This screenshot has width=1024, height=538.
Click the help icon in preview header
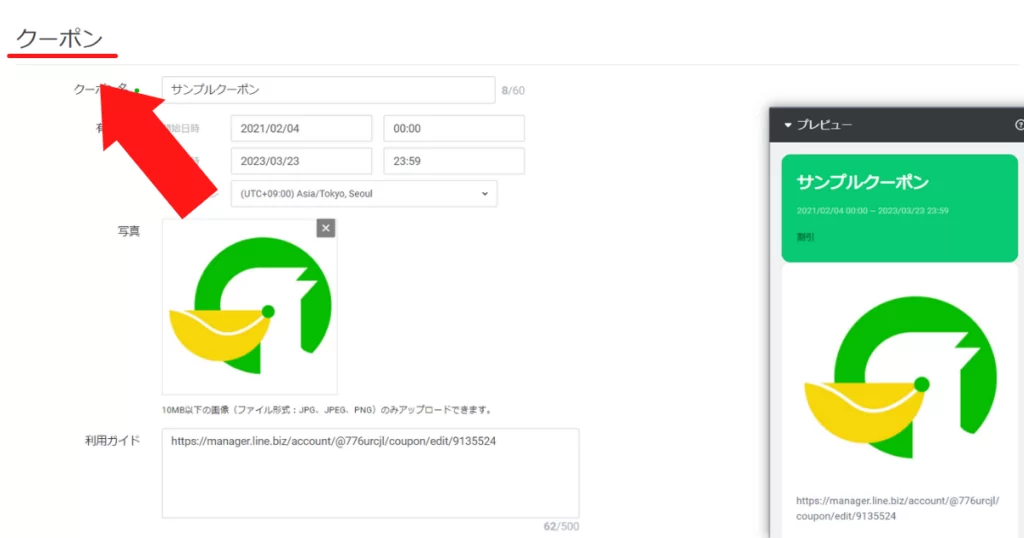(1019, 125)
